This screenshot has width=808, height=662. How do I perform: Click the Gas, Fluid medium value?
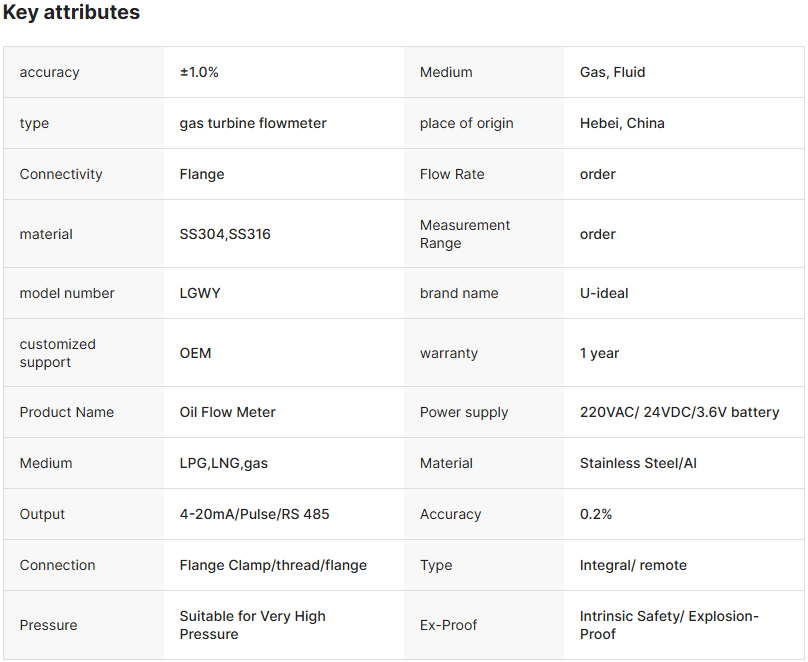coord(612,72)
